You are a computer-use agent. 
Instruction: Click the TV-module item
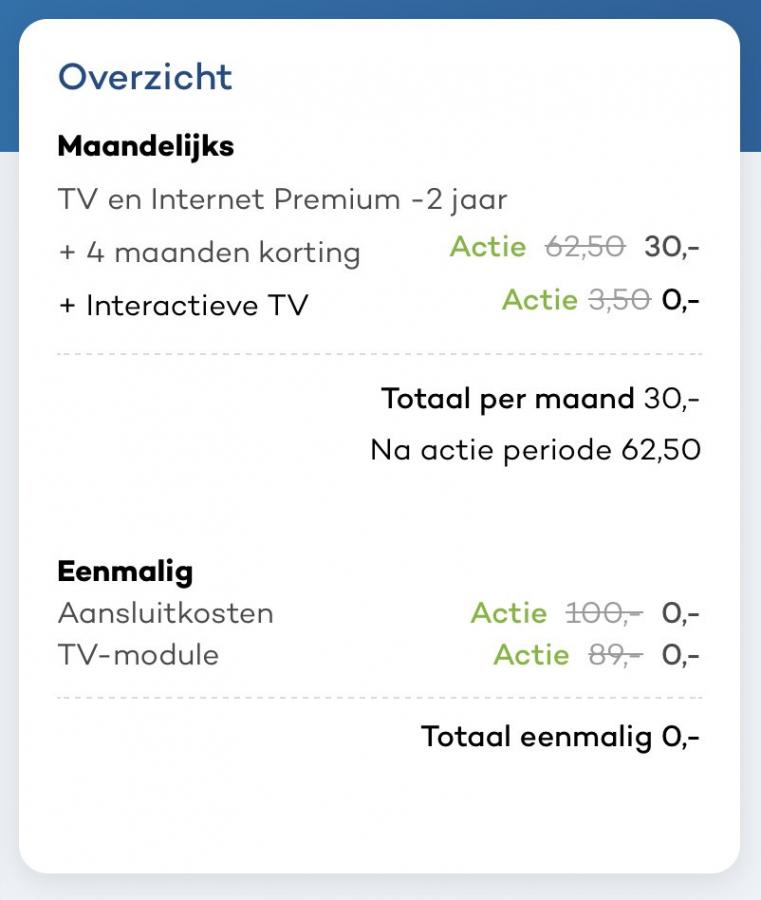[138, 654]
